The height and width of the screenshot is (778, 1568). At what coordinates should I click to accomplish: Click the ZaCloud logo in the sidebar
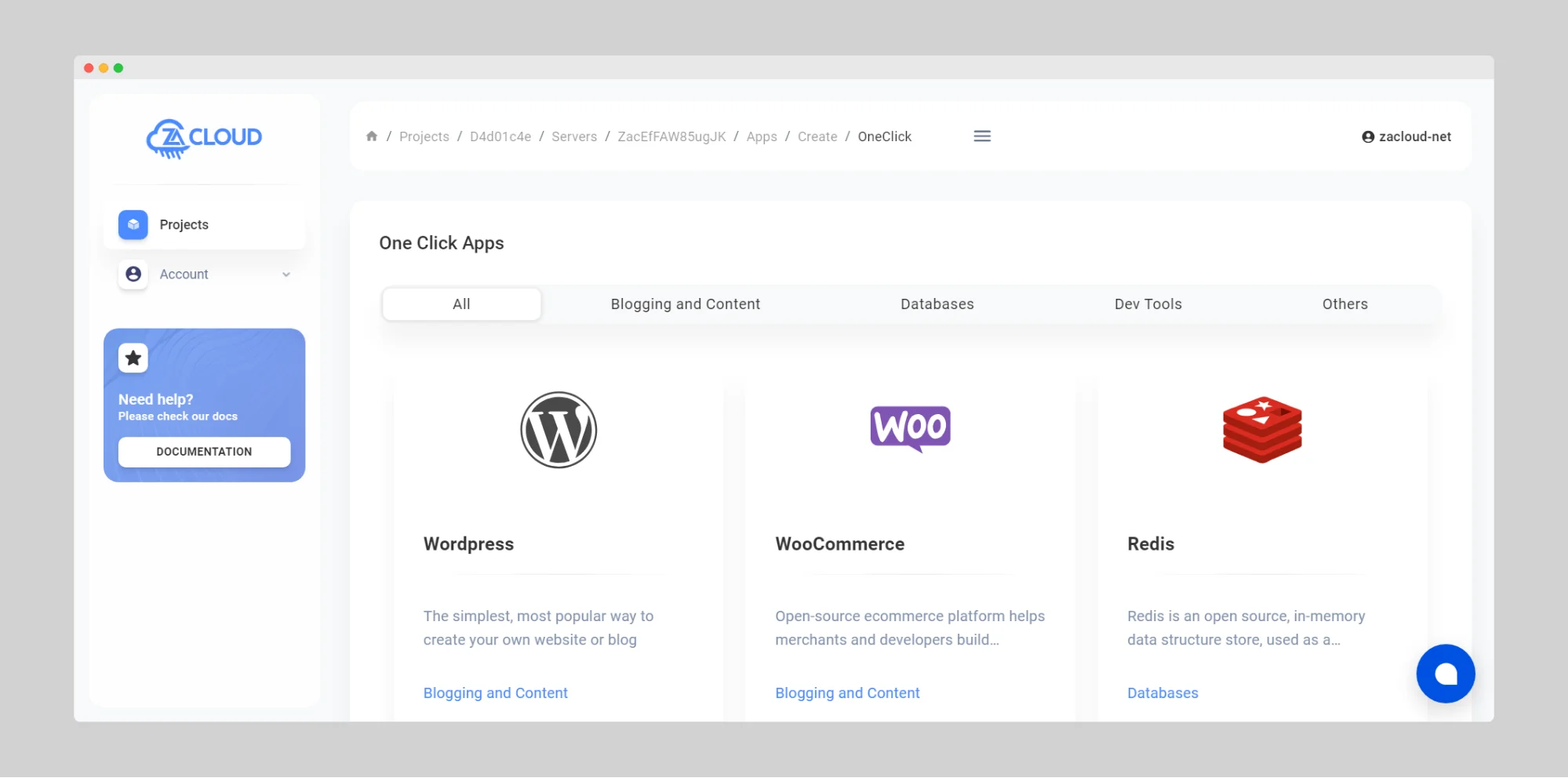pos(203,138)
